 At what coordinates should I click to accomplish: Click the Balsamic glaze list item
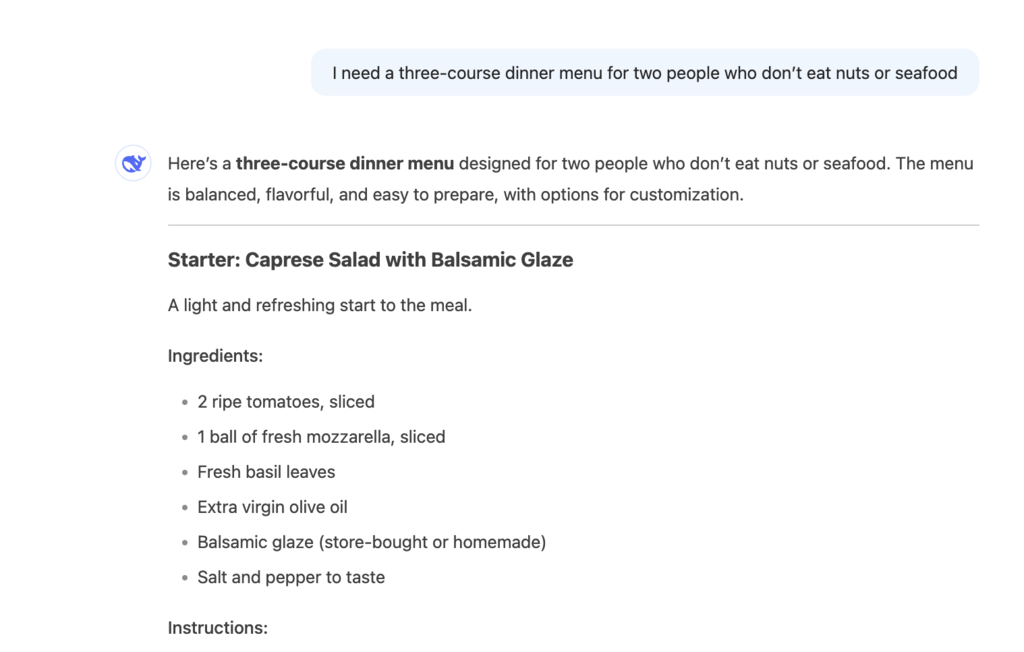(371, 542)
